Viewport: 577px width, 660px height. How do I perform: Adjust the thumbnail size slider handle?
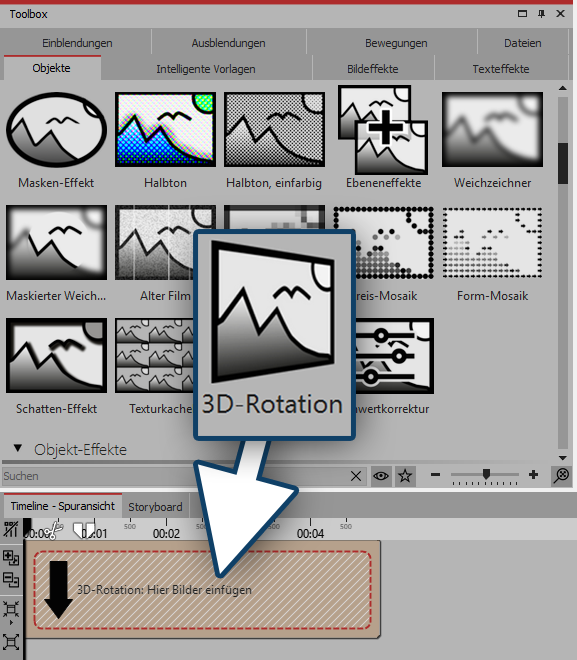pos(486,474)
